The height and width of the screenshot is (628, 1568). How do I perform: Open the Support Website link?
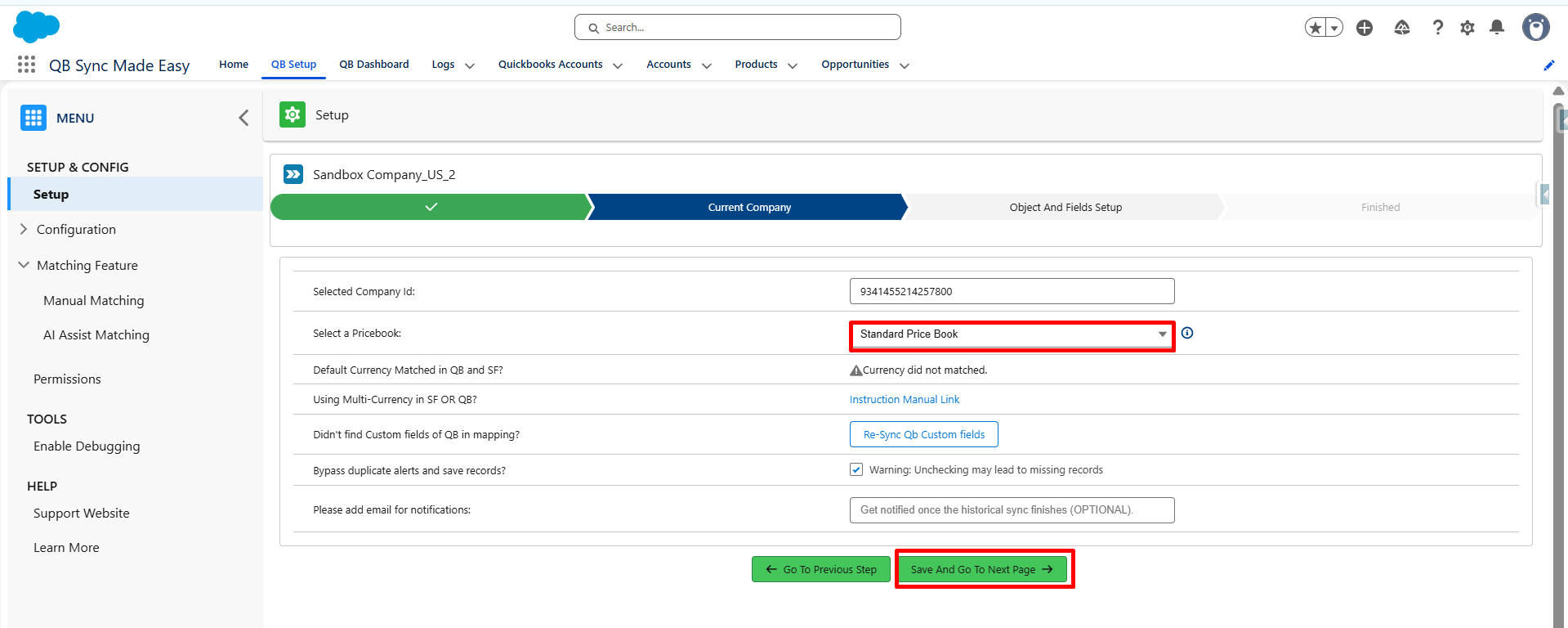click(x=82, y=514)
